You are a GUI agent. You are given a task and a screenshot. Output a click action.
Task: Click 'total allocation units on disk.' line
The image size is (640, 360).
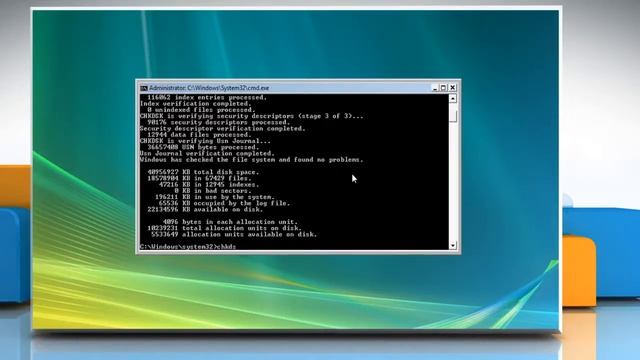[224, 228]
